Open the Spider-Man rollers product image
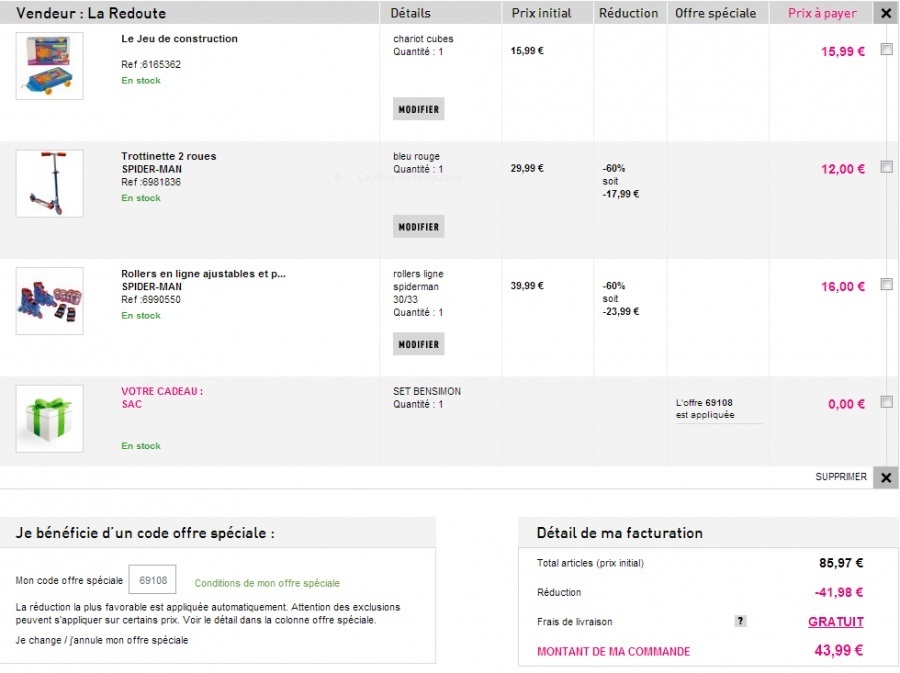Image resolution: width=900 pixels, height=673 pixels. (x=50, y=300)
